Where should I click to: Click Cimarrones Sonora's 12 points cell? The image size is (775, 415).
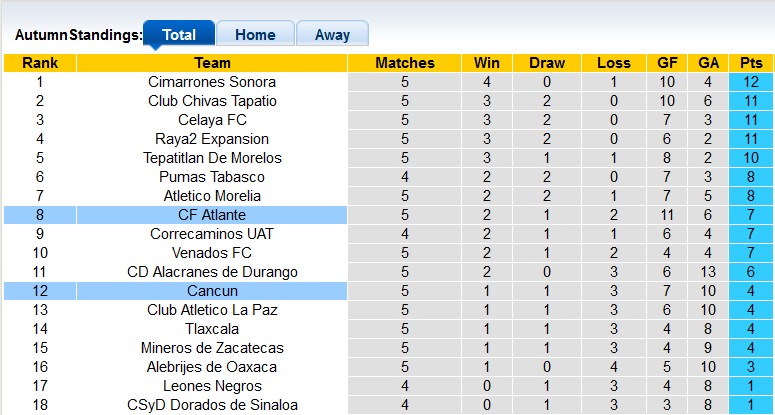tap(751, 82)
